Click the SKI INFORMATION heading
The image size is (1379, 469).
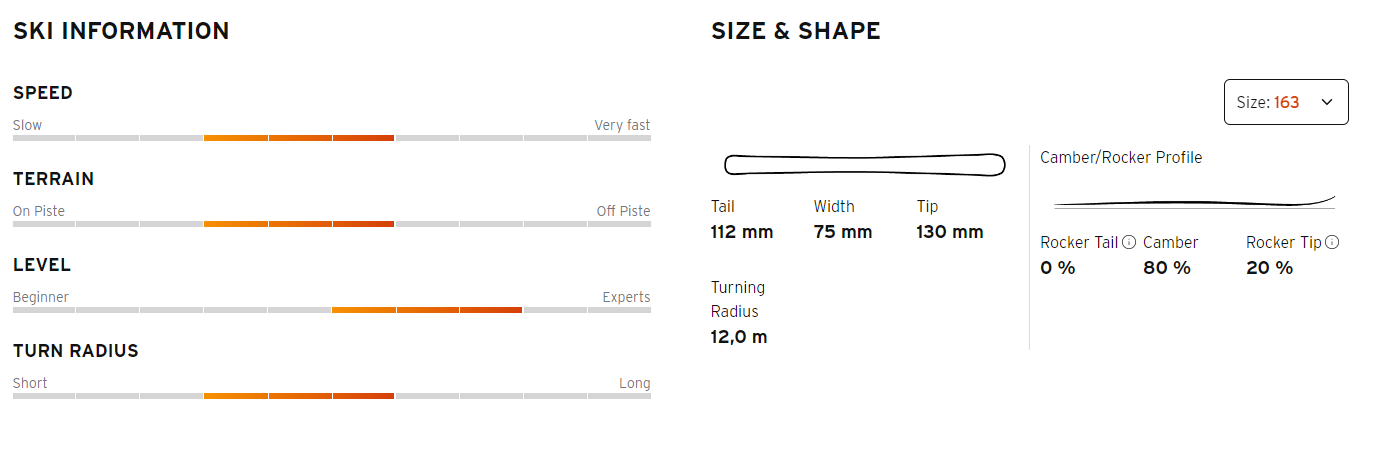[x=121, y=31]
